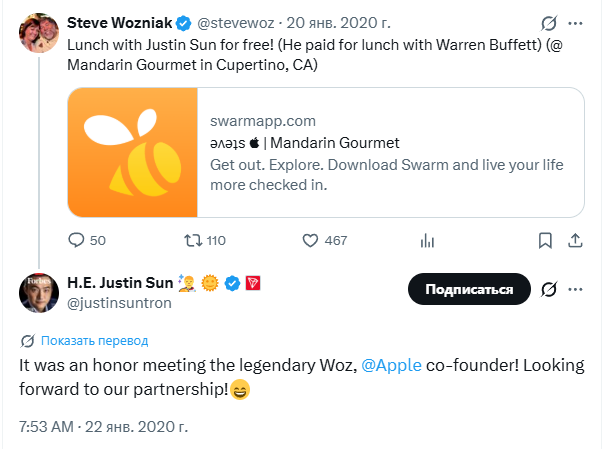604x449 pixels.
Task: Click the Swarm bee thumbnail image
Action: 133,152
